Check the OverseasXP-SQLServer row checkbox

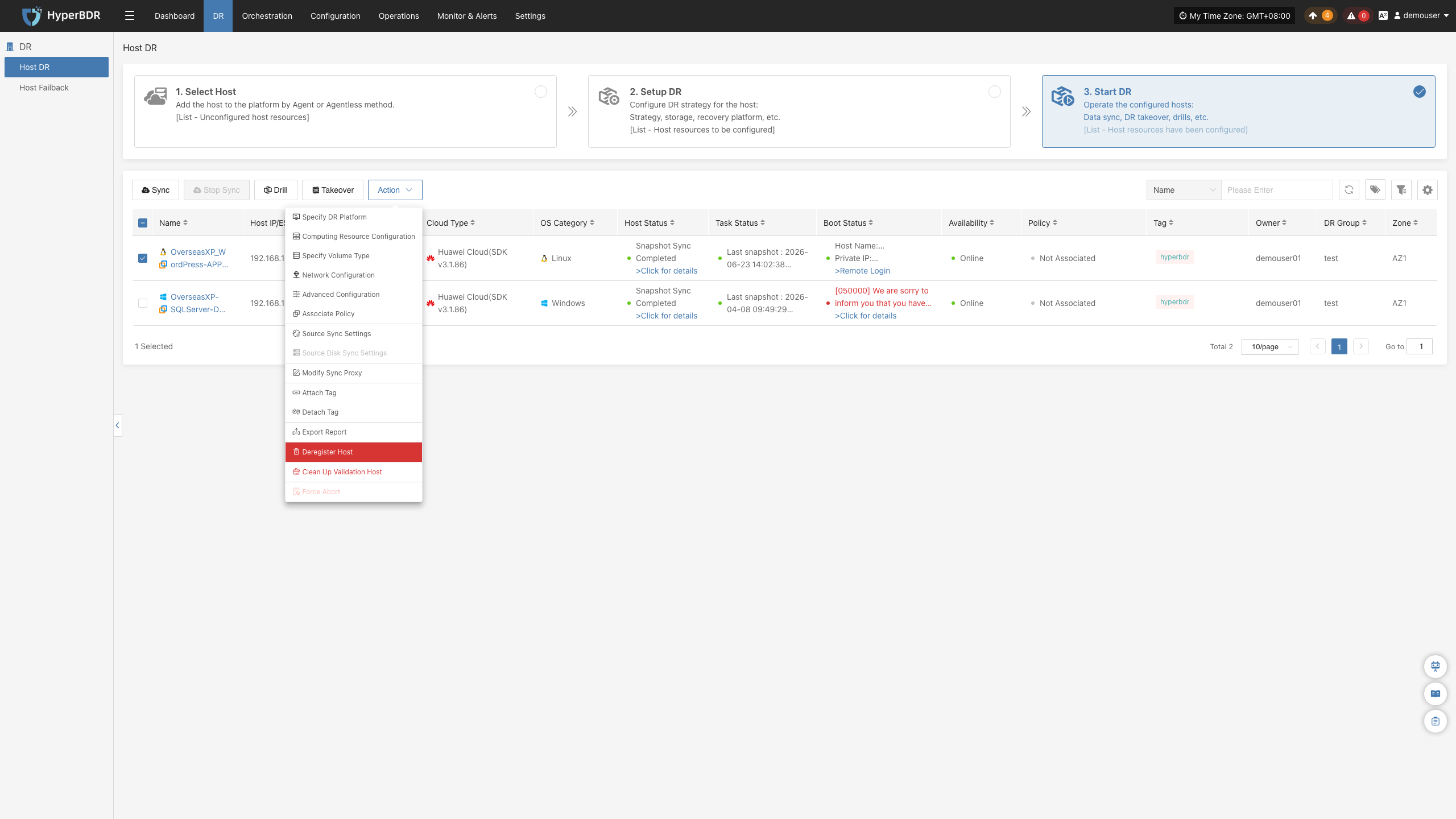(x=143, y=303)
